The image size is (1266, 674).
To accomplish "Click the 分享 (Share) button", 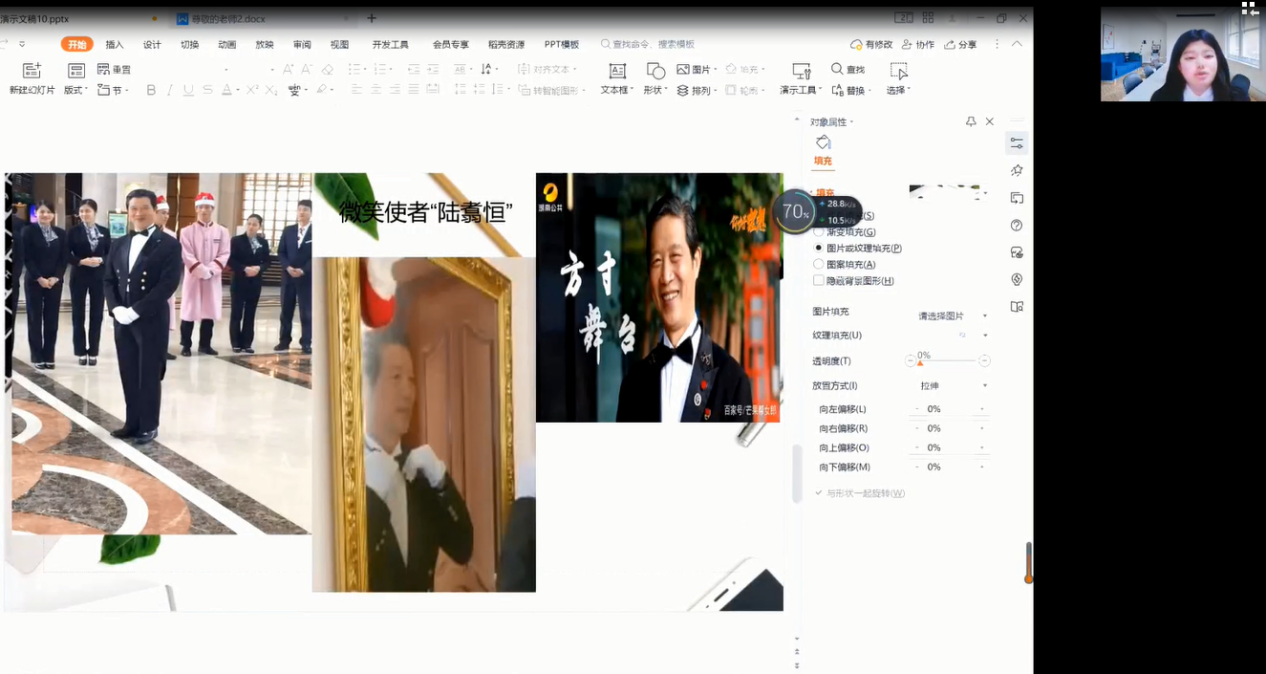I will click(x=961, y=44).
